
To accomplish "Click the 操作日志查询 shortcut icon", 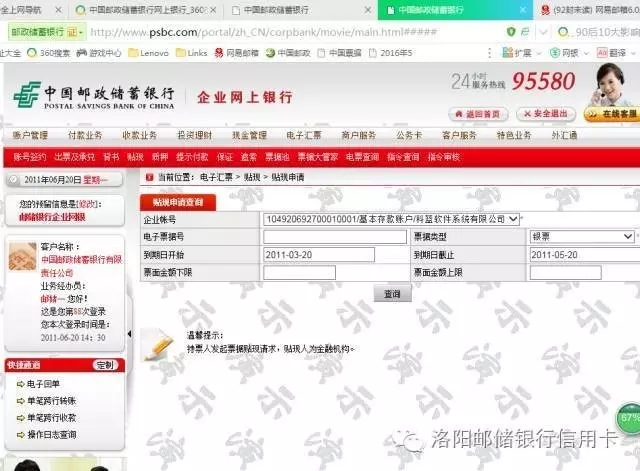I will coord(20,434).
